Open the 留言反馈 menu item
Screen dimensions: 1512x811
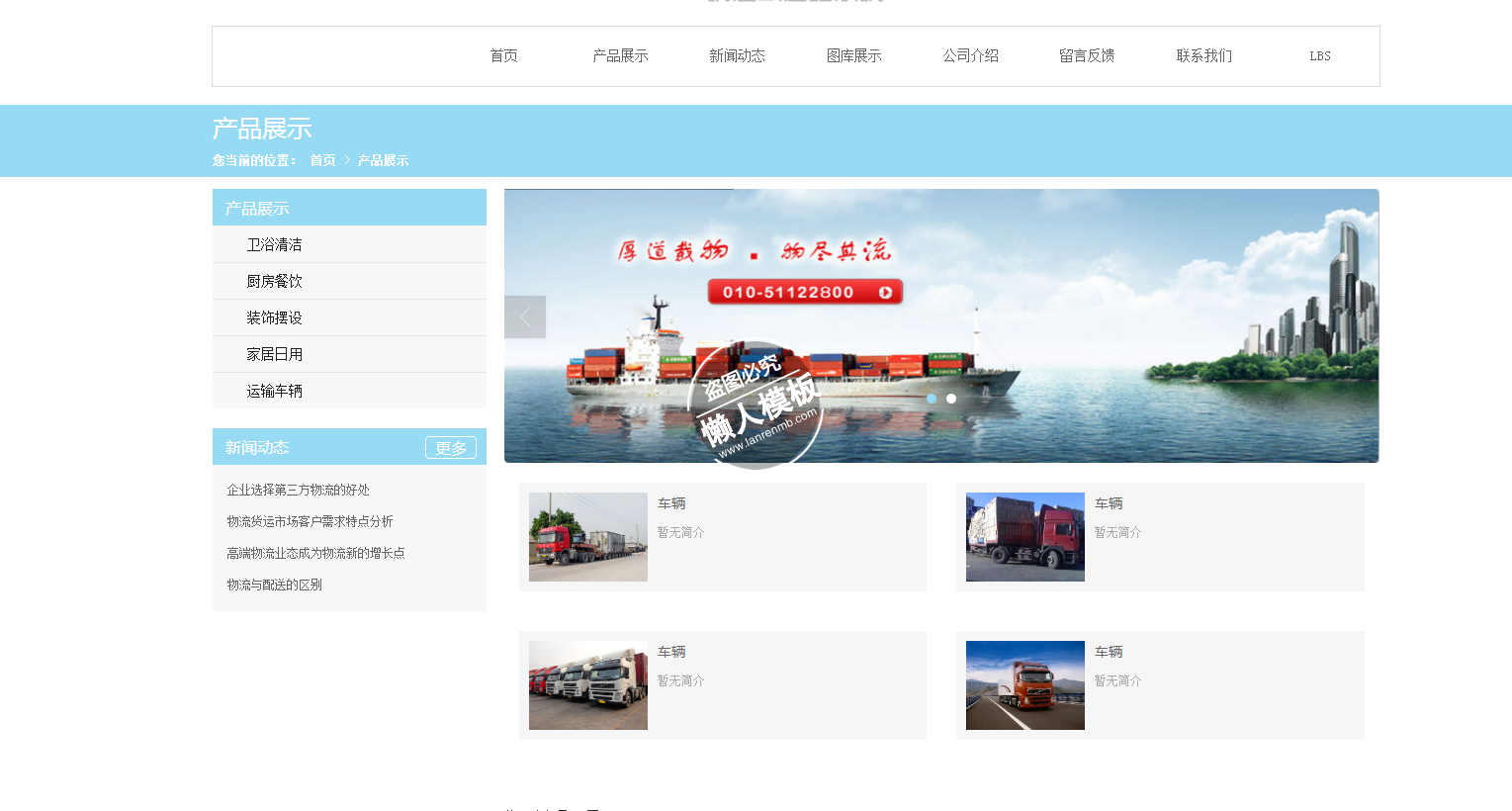point(1087,56)
